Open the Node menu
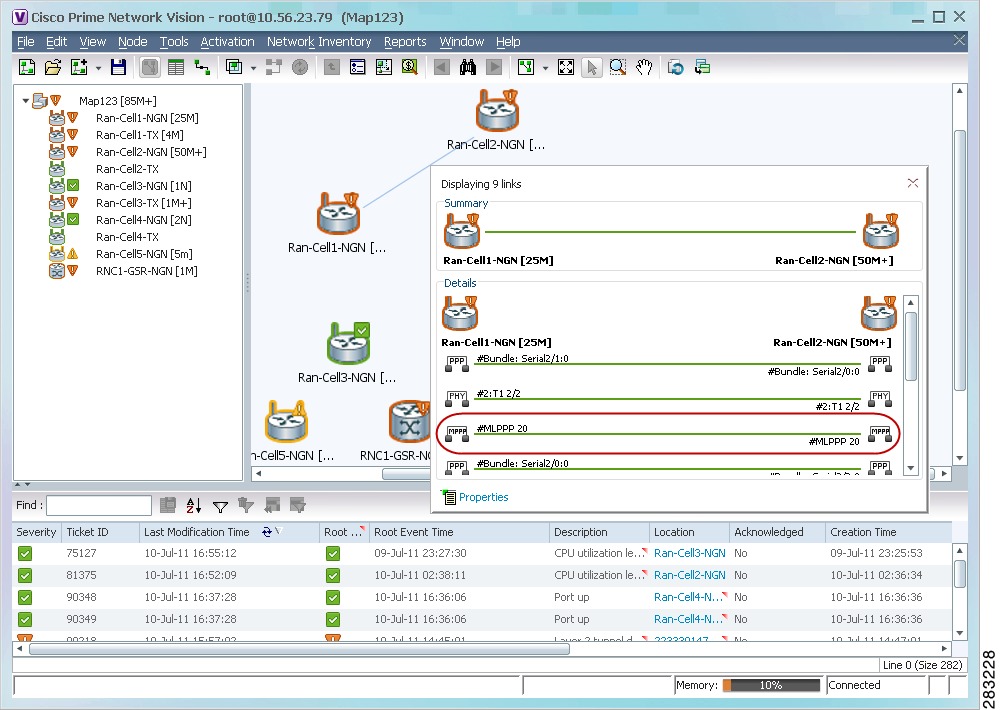 coord(133,41)
